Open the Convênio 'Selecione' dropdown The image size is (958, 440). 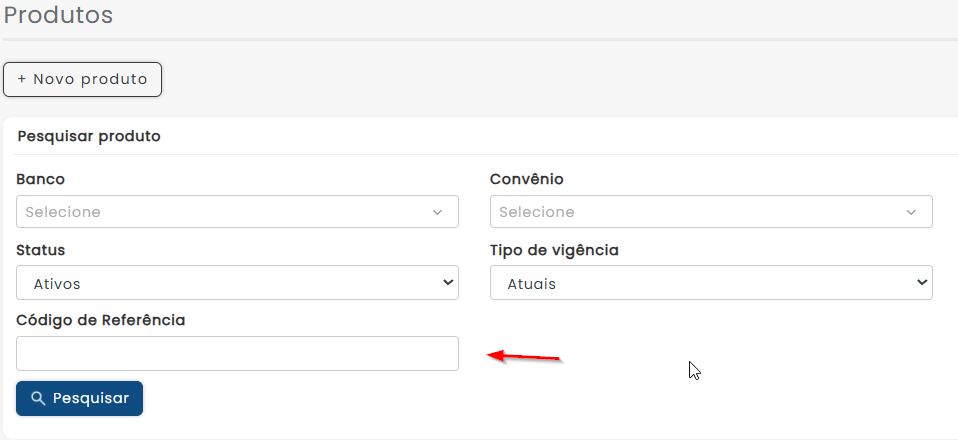710,212
